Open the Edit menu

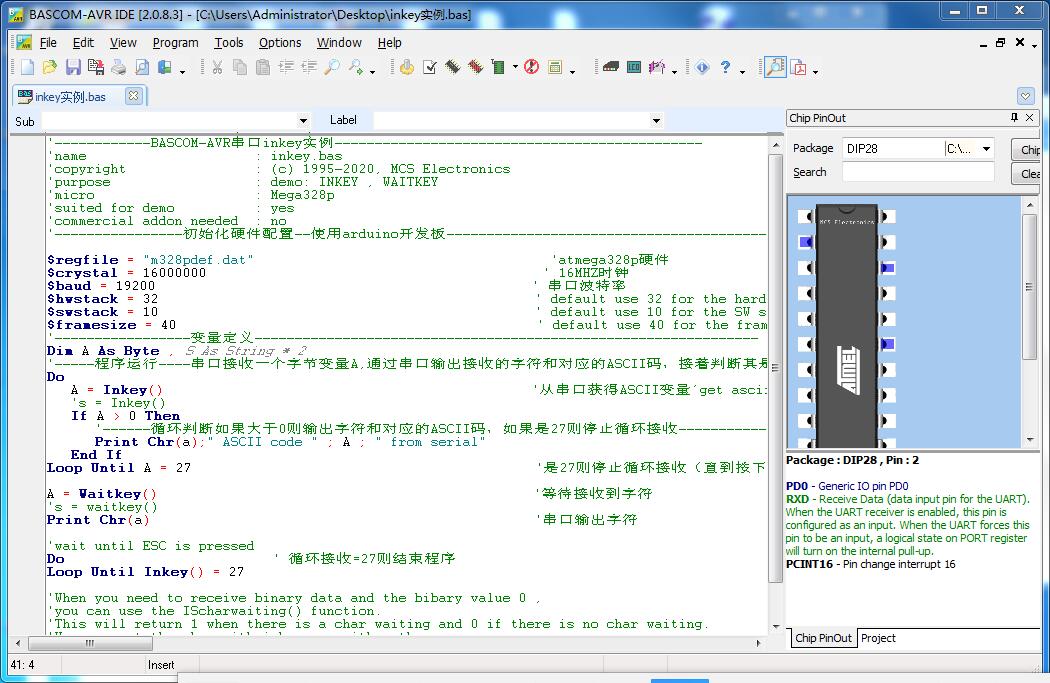83,43
